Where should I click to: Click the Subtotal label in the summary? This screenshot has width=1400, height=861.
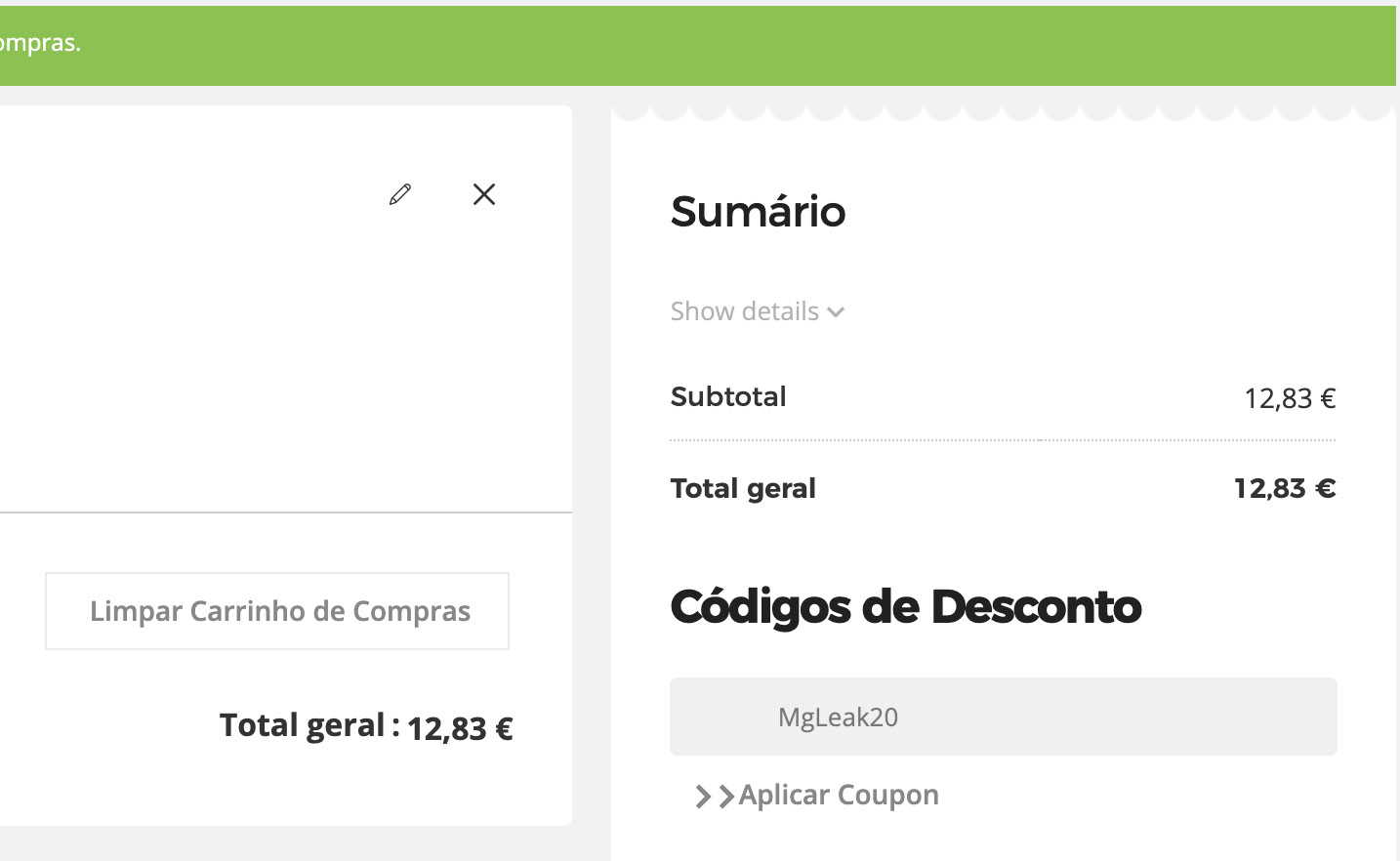point(728,397)
